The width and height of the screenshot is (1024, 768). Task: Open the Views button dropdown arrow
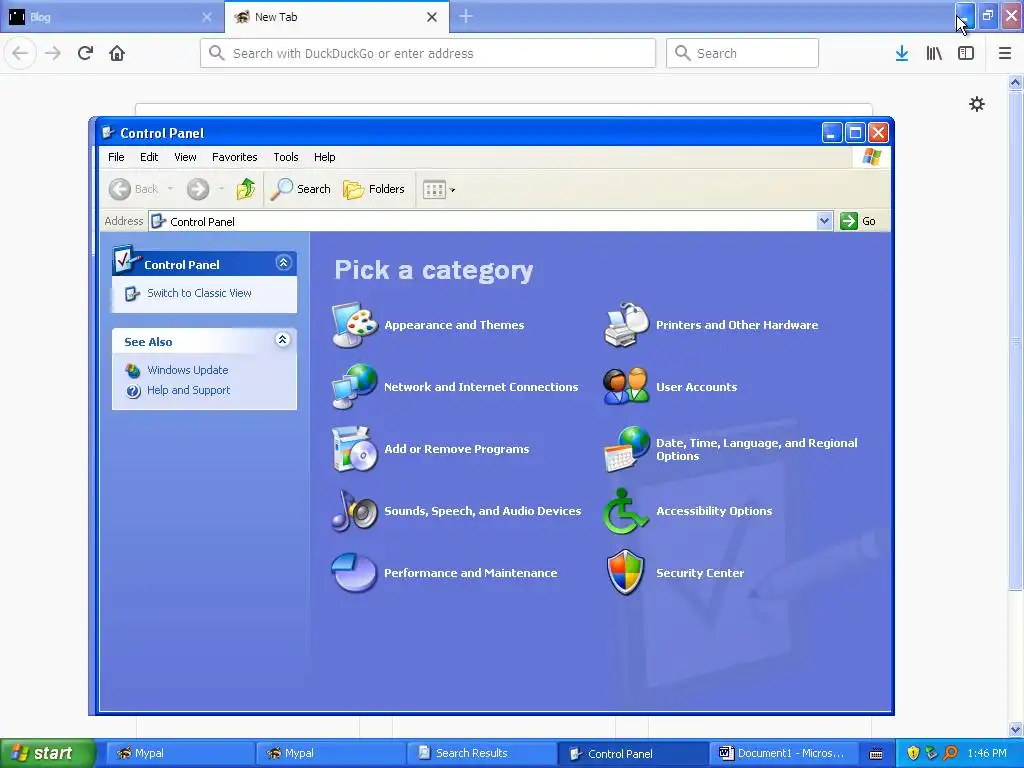point(453,190)
